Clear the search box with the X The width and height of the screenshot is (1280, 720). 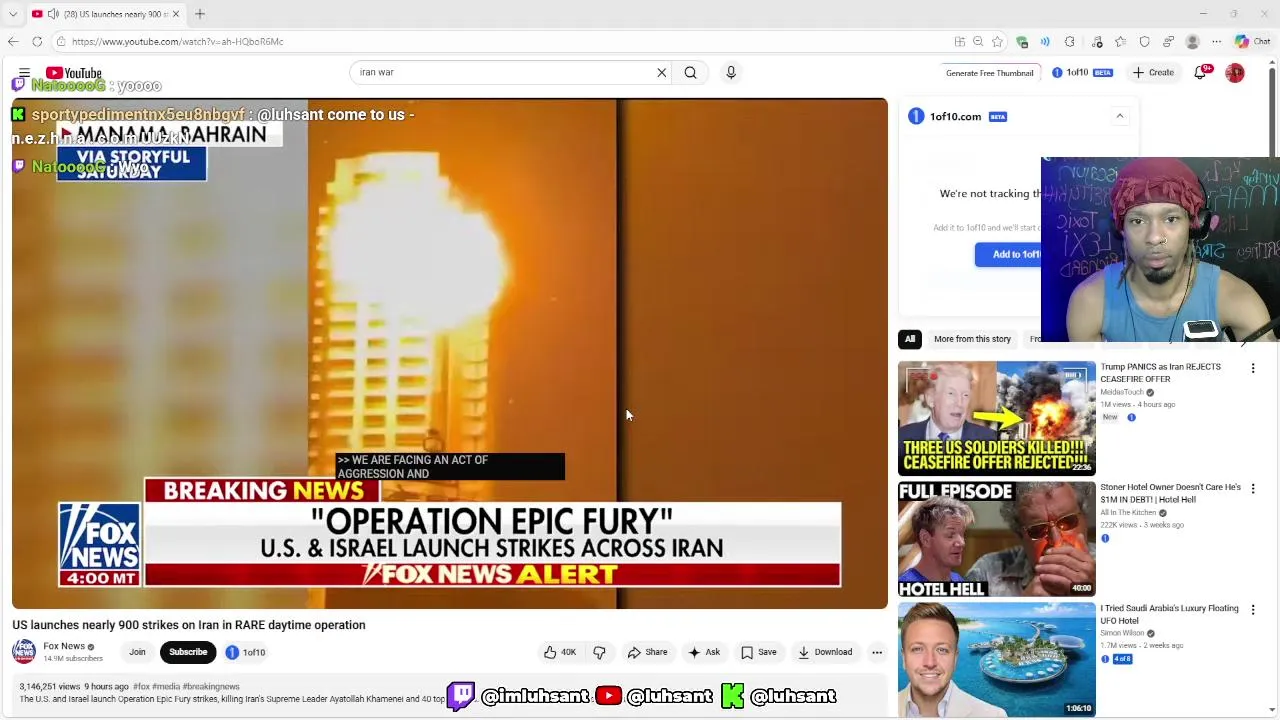pyautogui.click(x=661, y=72)
